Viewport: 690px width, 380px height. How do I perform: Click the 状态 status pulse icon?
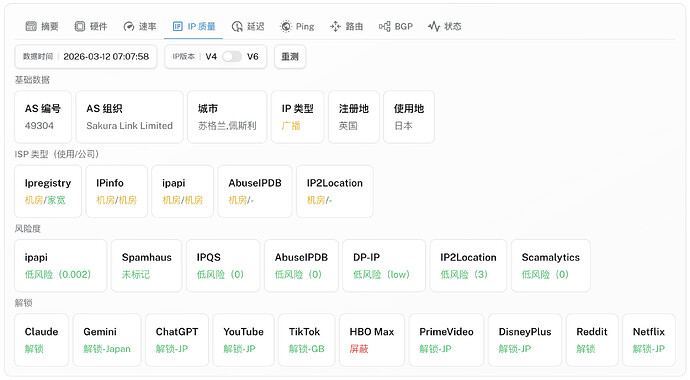[434, 26]
